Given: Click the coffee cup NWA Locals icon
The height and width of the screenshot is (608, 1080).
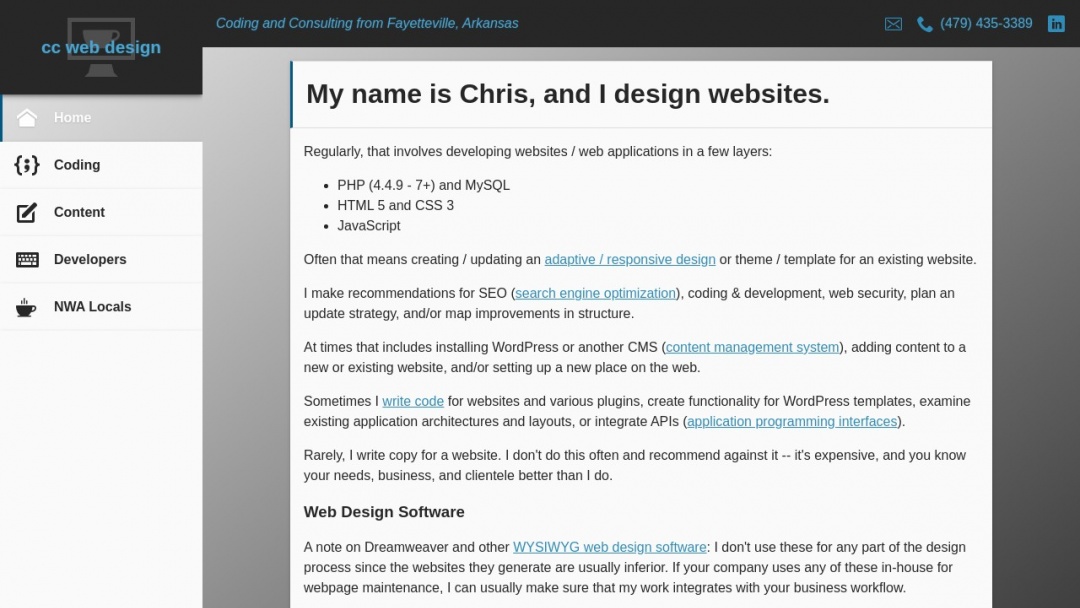Looking at the screenshot, I should click(27, 306).
